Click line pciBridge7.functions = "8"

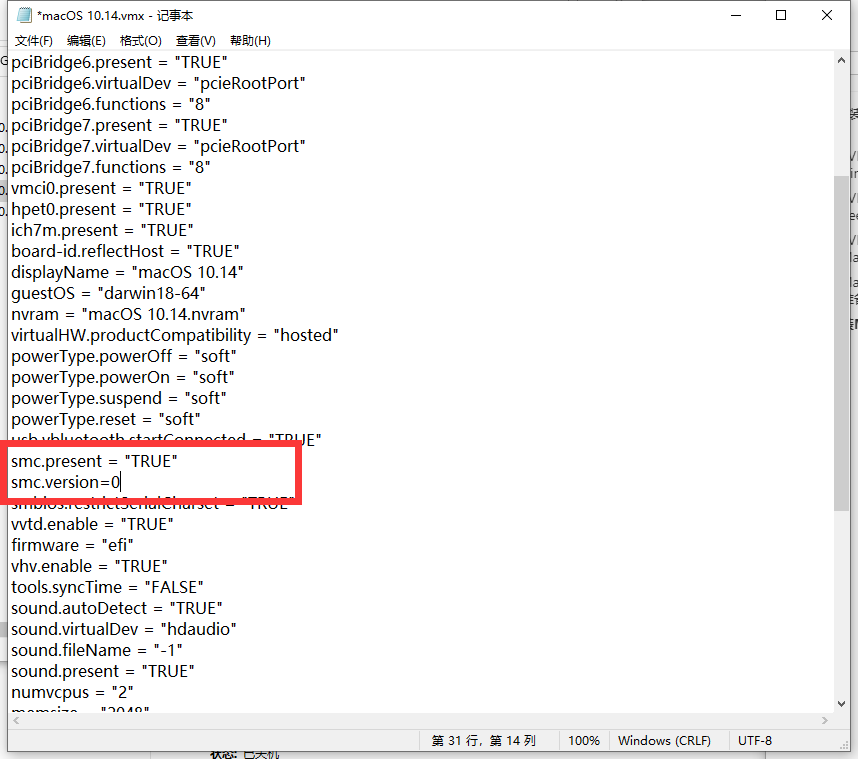pos(111,167)
